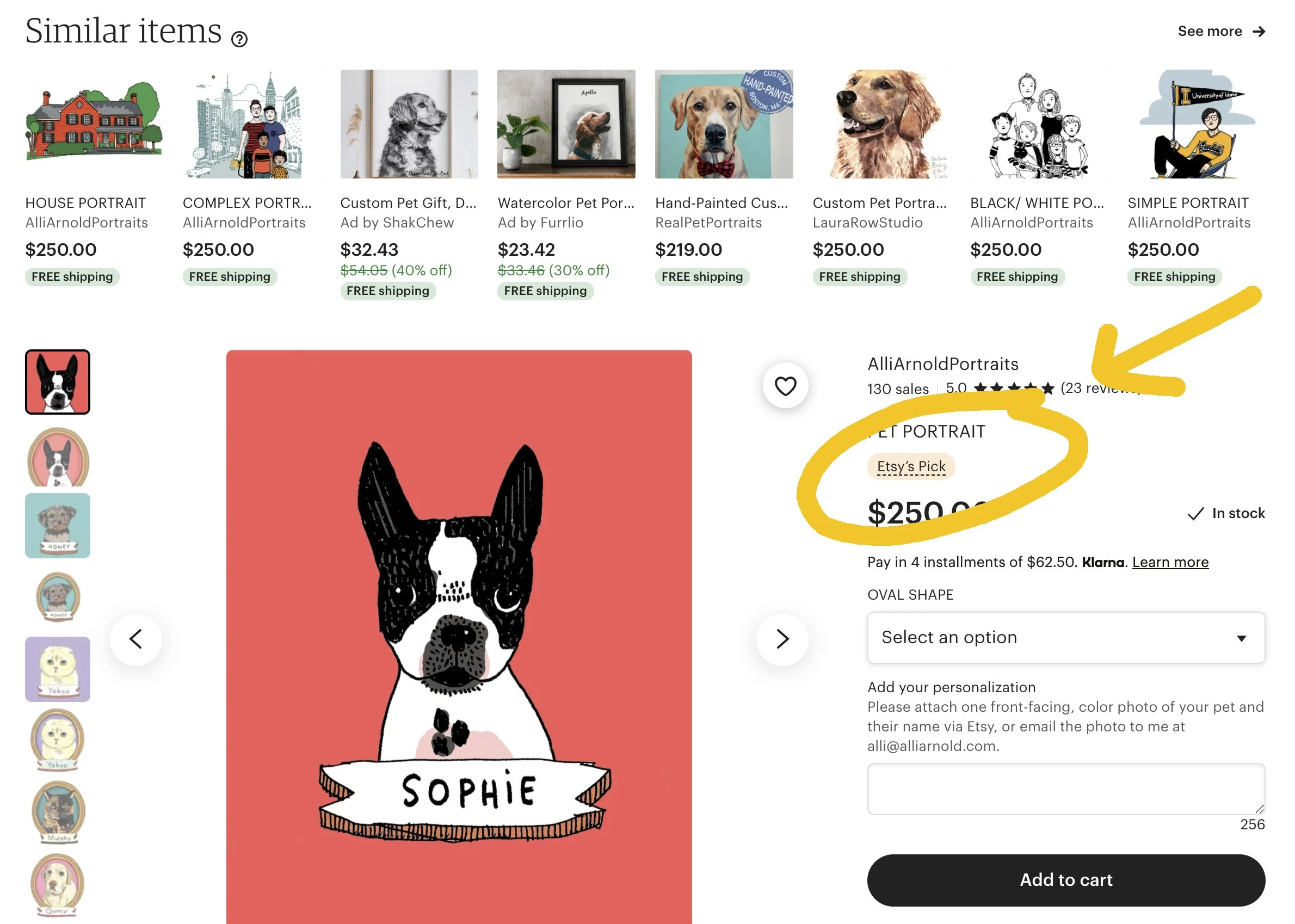Visit the AlliArnoldPortraits shop name link

pyautogui.click(x=943, y=364)
